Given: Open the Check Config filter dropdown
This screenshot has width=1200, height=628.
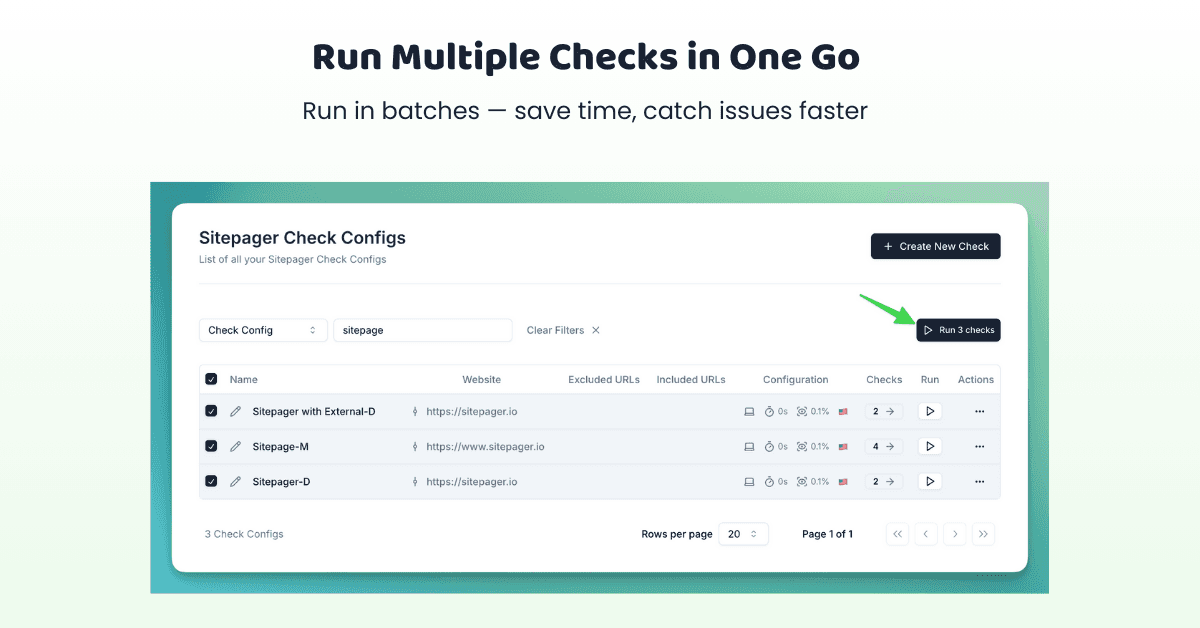Looking at the screenshot, I should (263, 329).
